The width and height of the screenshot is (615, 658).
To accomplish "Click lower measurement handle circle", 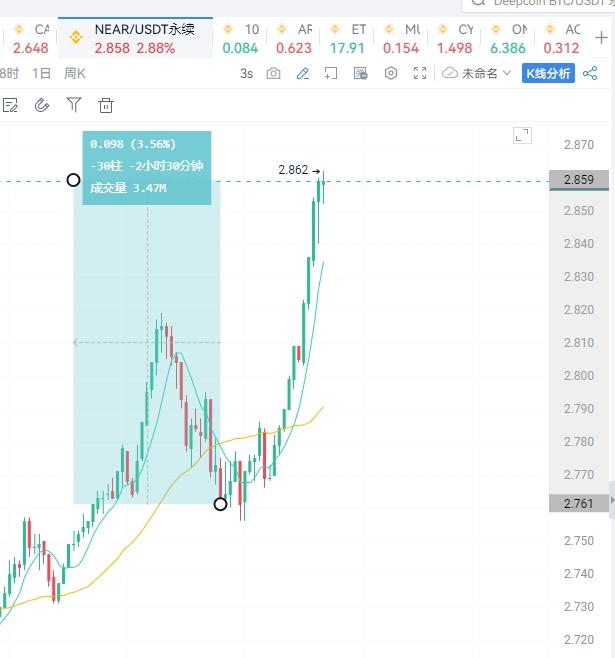I will pos(220,504).
